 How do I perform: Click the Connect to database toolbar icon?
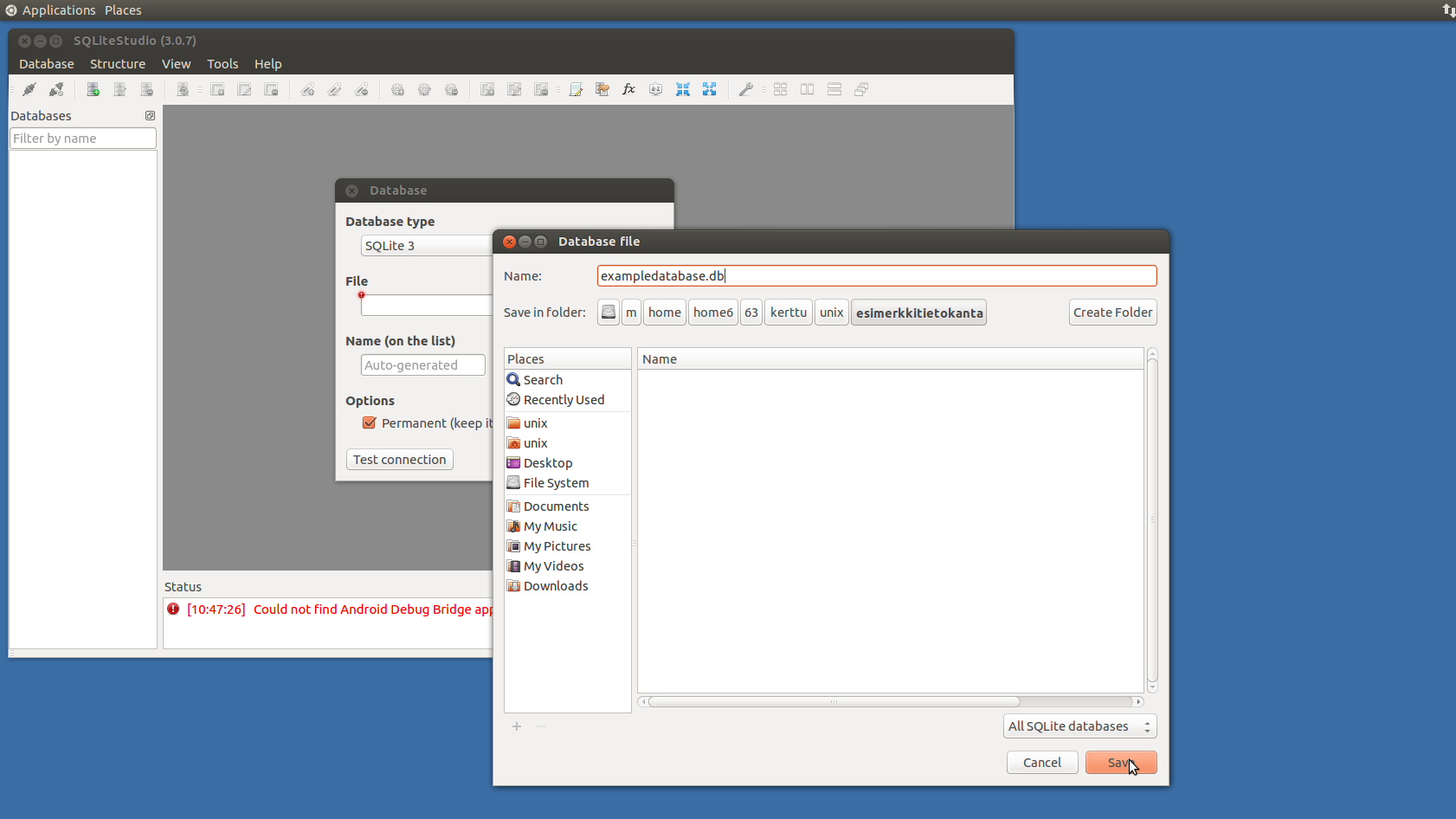(29, 89)
